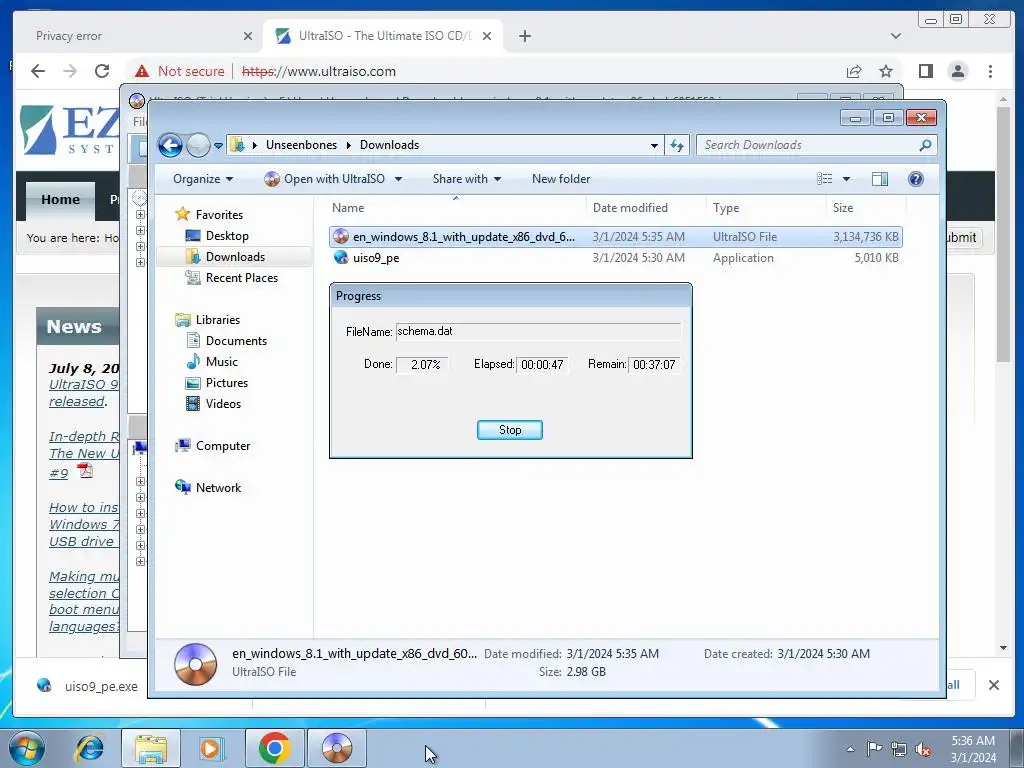Screen dimensions: 1024x768
Task: Open Music library
Action: pyautogui.click(x=212, y=362)
